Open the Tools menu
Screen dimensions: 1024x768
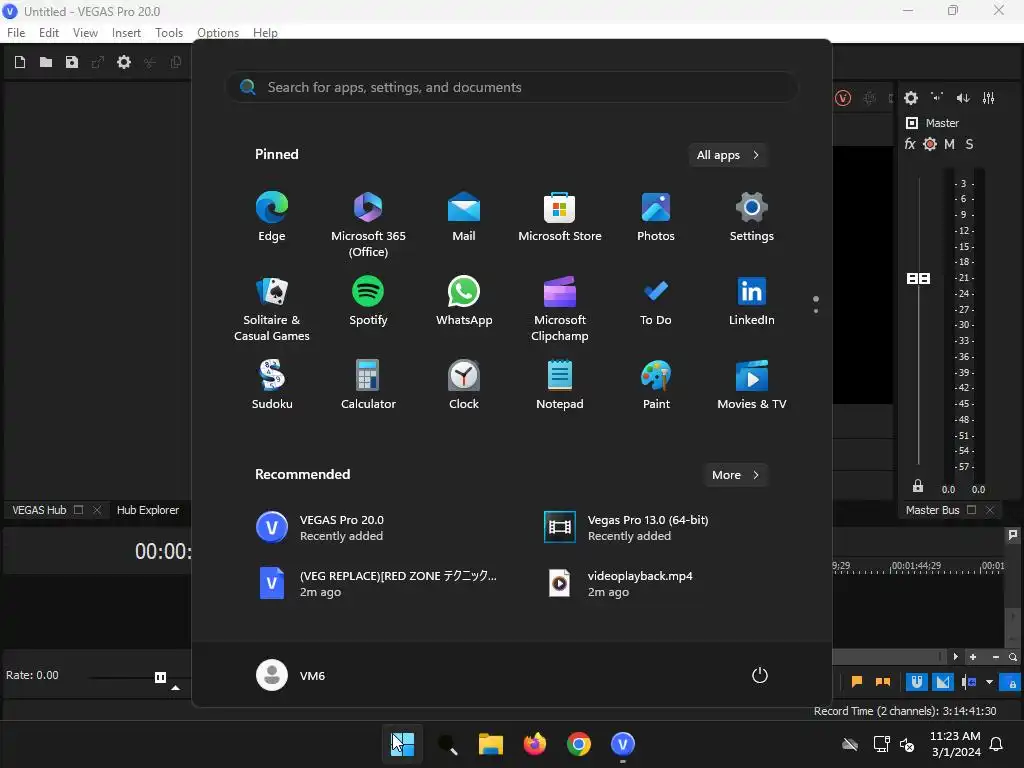pyautogui.click(x=169, y=33)
